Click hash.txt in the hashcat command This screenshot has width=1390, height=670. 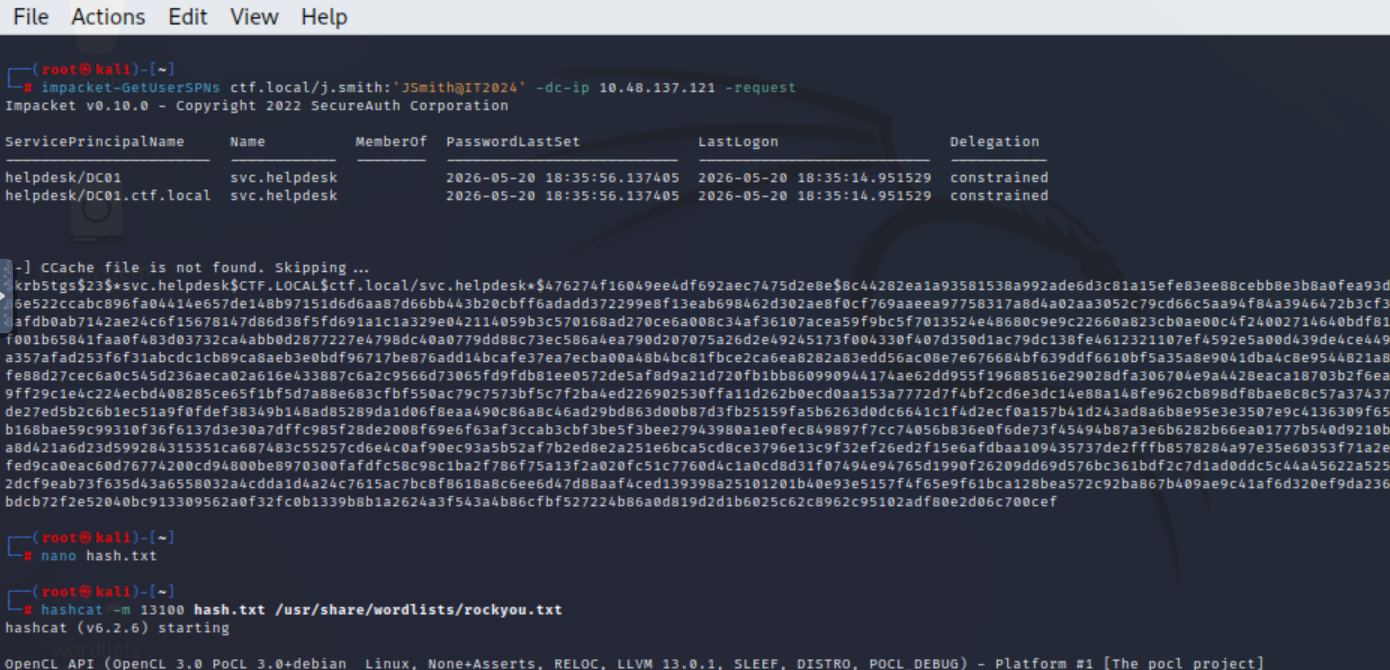[230, 610]
